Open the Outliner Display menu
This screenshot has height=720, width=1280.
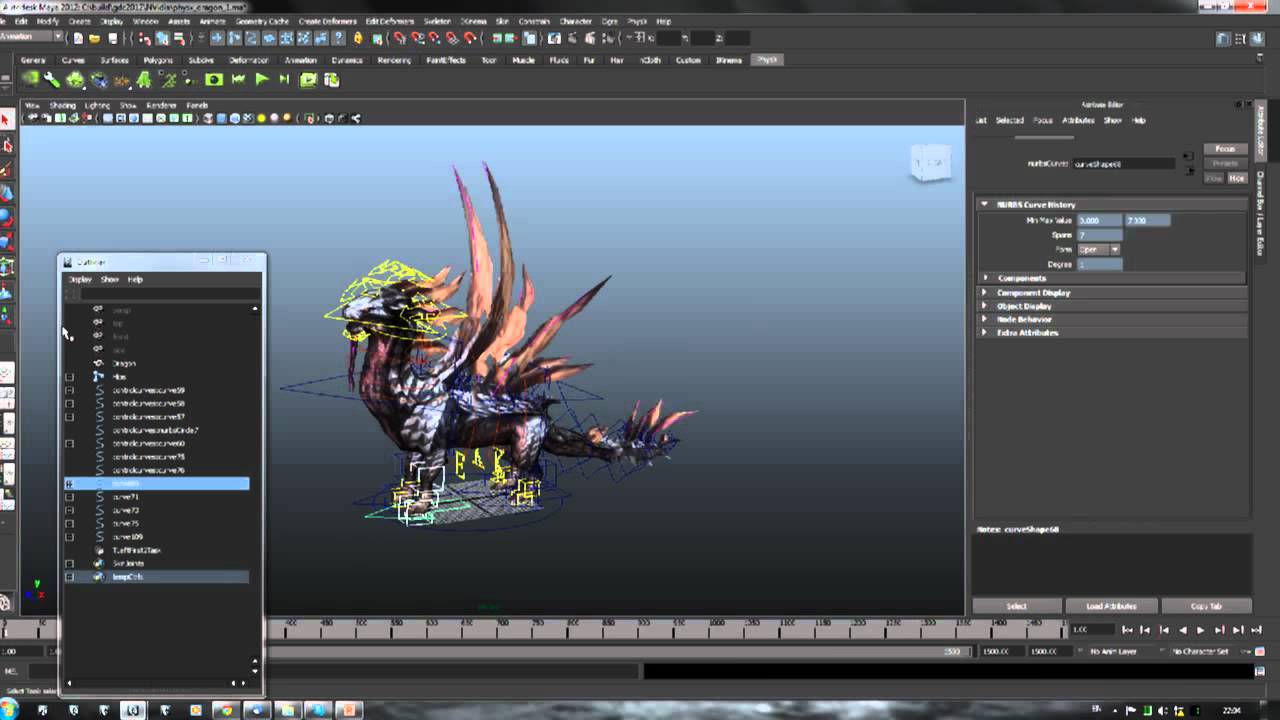(80, 280)
